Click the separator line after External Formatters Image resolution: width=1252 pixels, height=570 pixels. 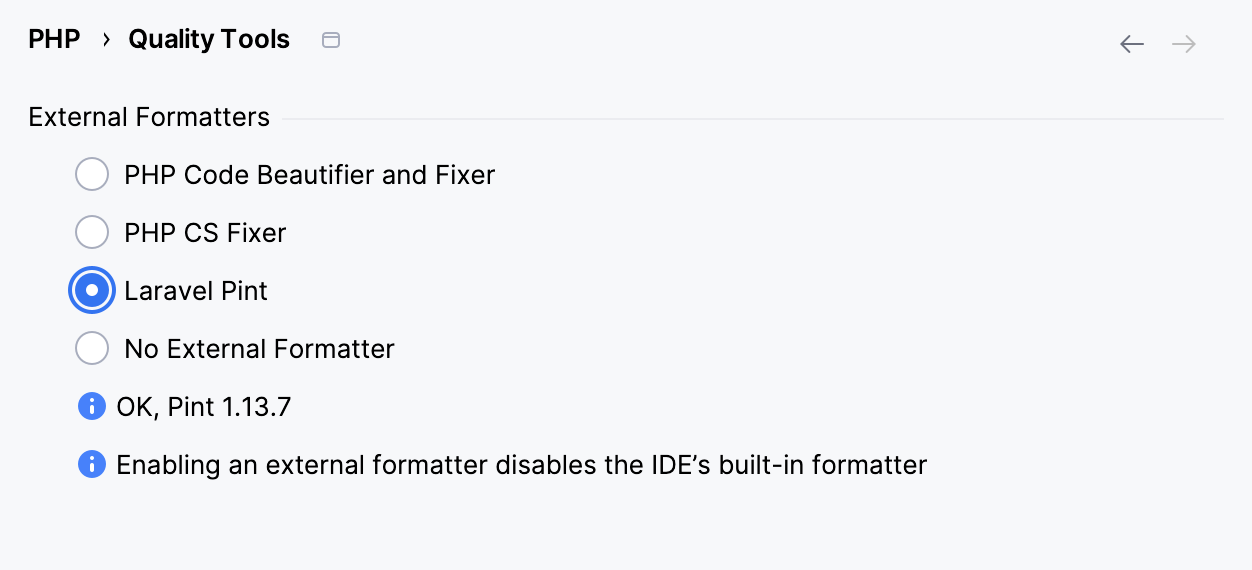point(752,119)
